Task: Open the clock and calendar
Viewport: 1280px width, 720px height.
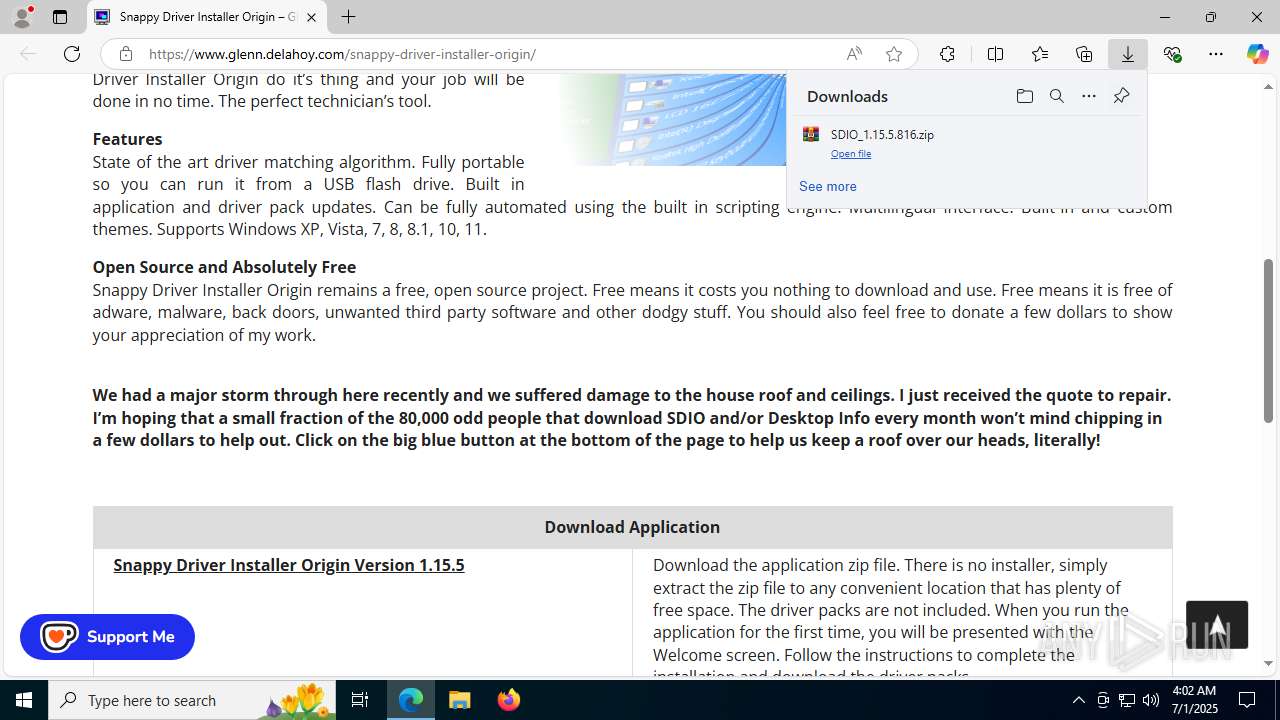Action: (x=1193, y=700)
